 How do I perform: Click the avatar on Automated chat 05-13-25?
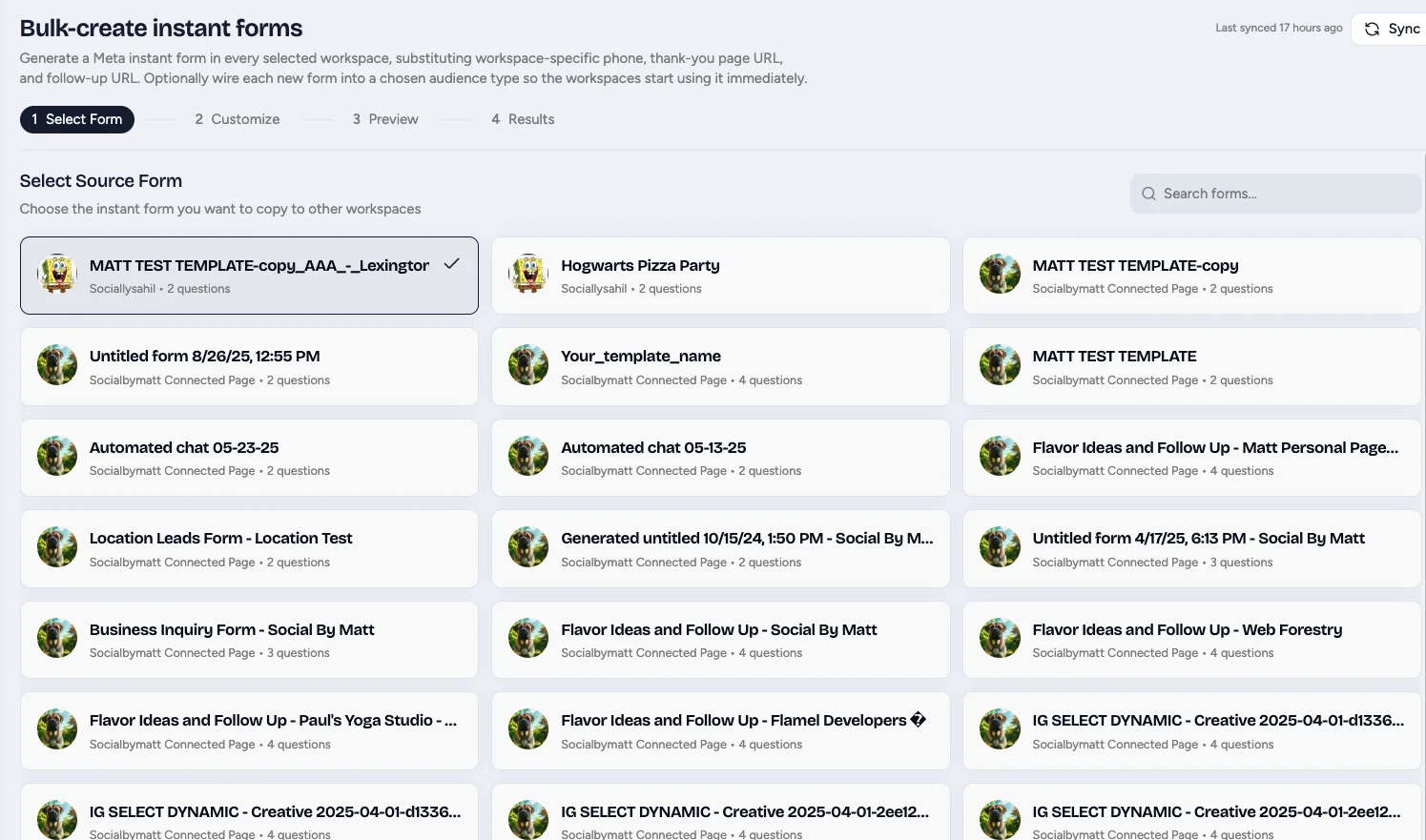click(x=528, y=457)
